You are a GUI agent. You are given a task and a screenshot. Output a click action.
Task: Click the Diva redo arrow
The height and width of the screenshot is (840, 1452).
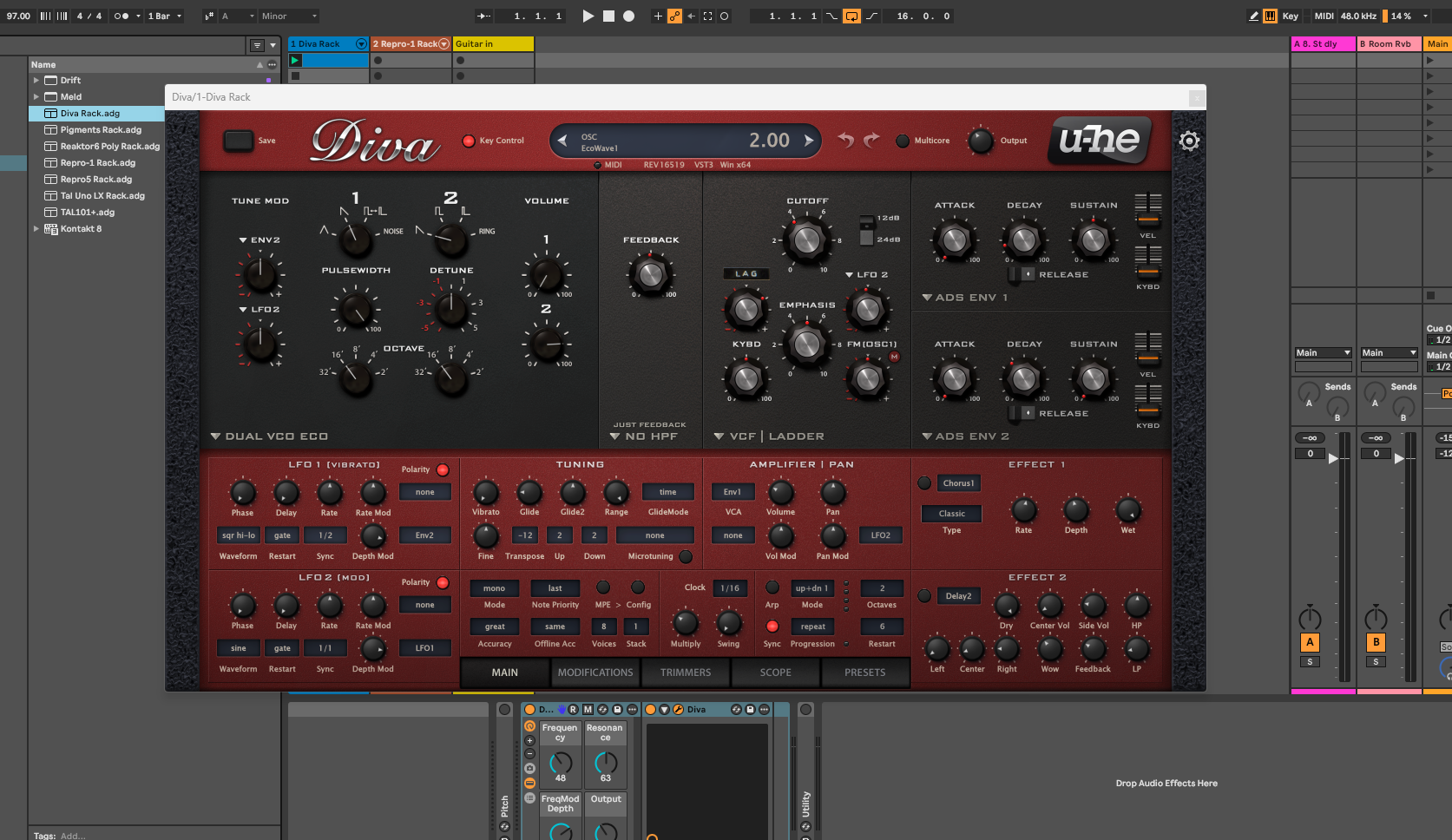tap(871, 140)
